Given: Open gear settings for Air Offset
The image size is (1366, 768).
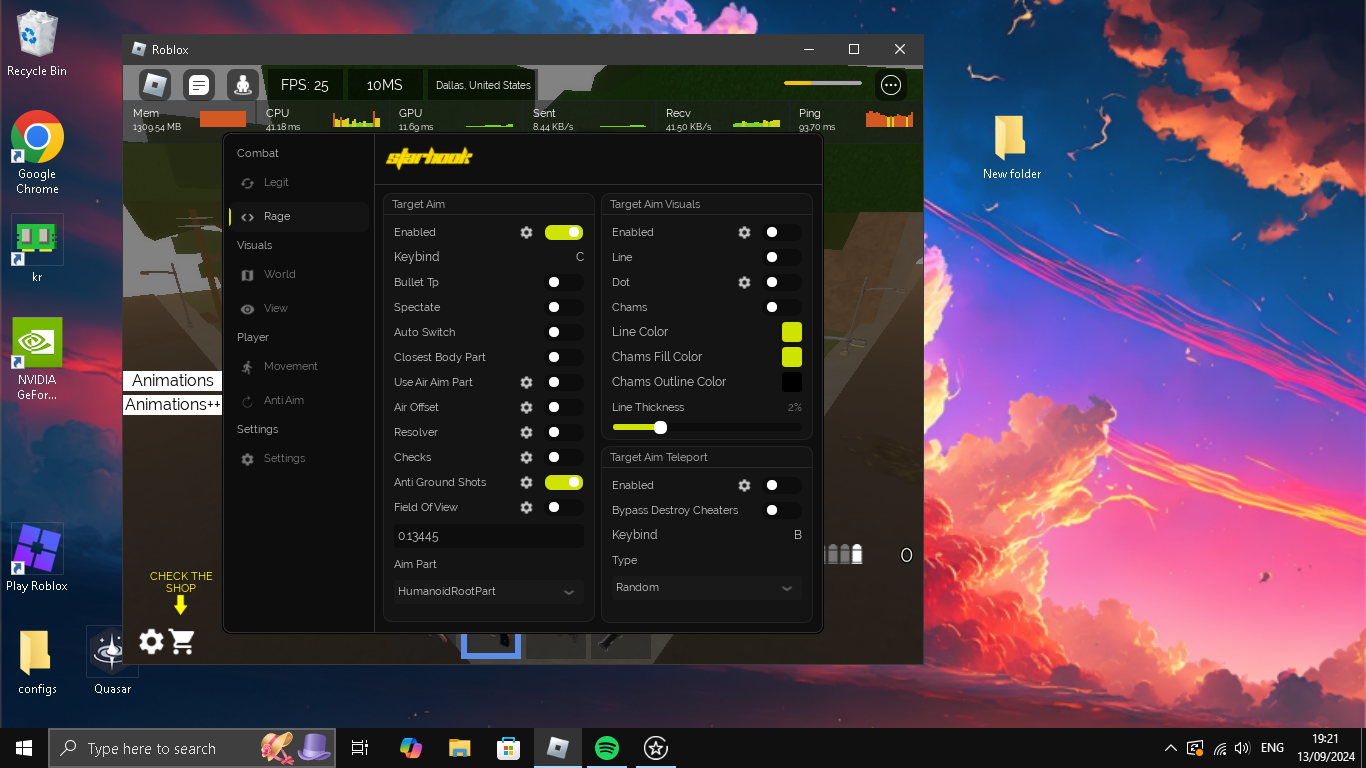Looking at the screenshot, I should [x=526, y=407].
